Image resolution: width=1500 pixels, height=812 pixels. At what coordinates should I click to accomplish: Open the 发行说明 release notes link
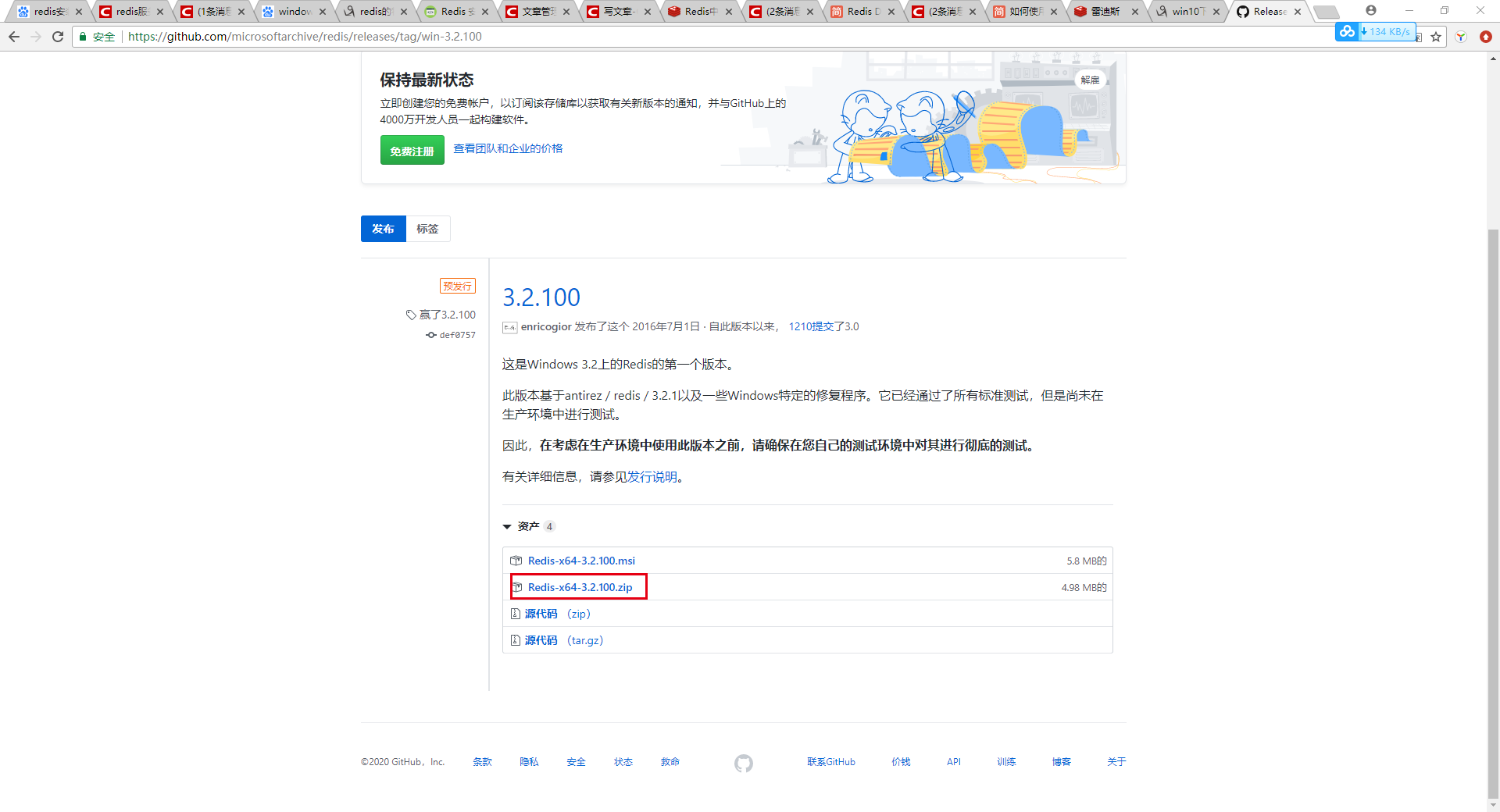click(x=652, y=476)
